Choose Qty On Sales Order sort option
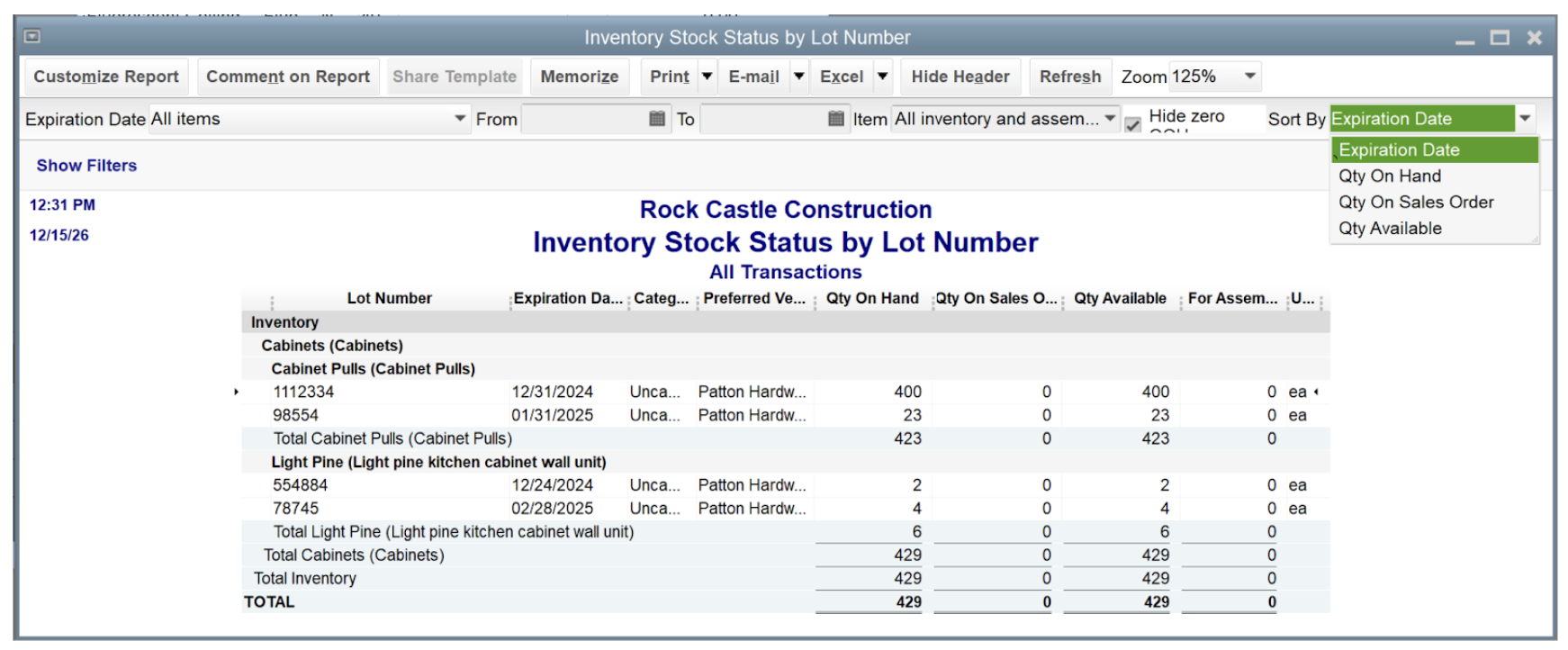This screenshot has height=650, width=1568. point(1435,202)
